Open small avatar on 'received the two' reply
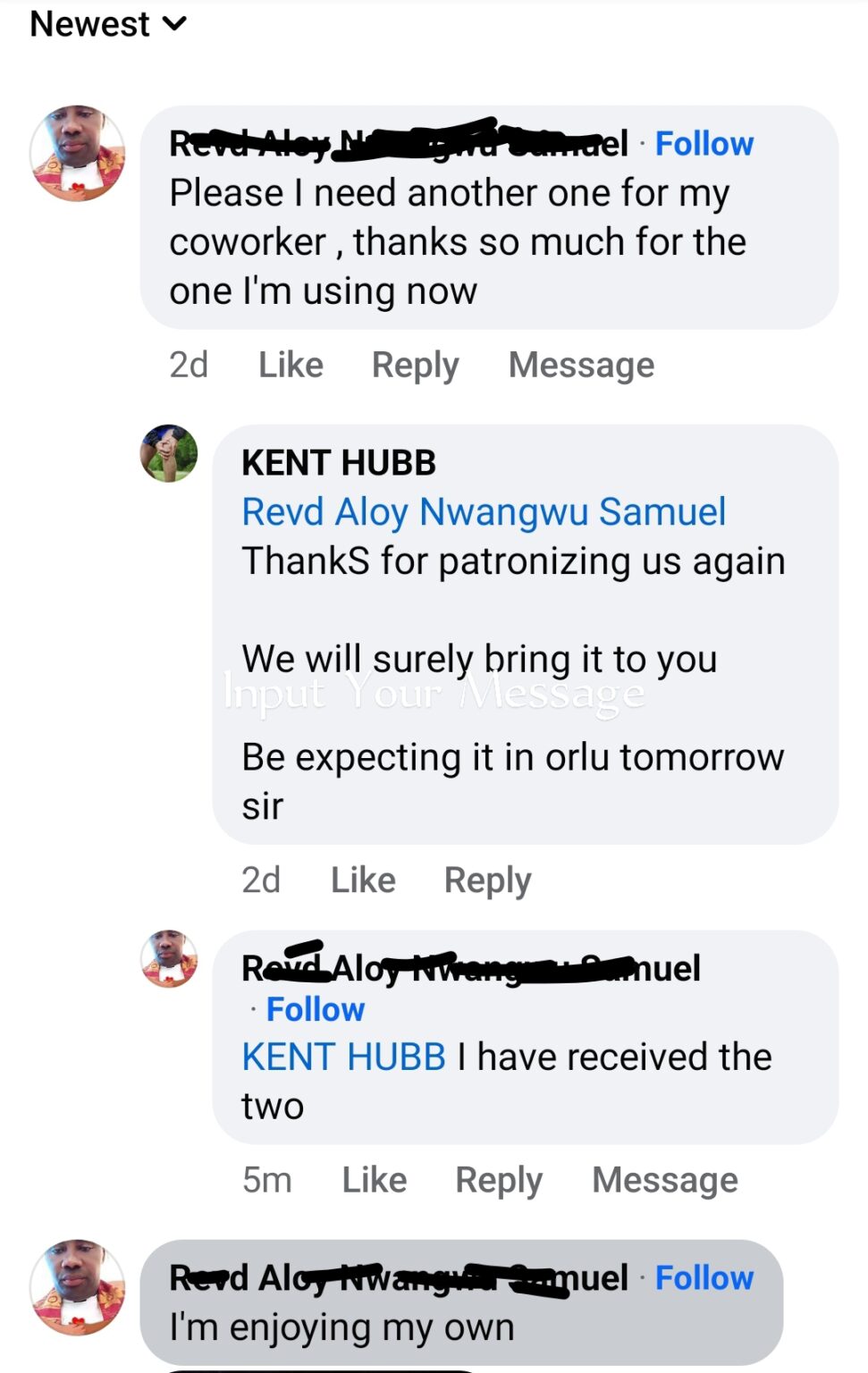The image size is (868, 1373). 169,959
